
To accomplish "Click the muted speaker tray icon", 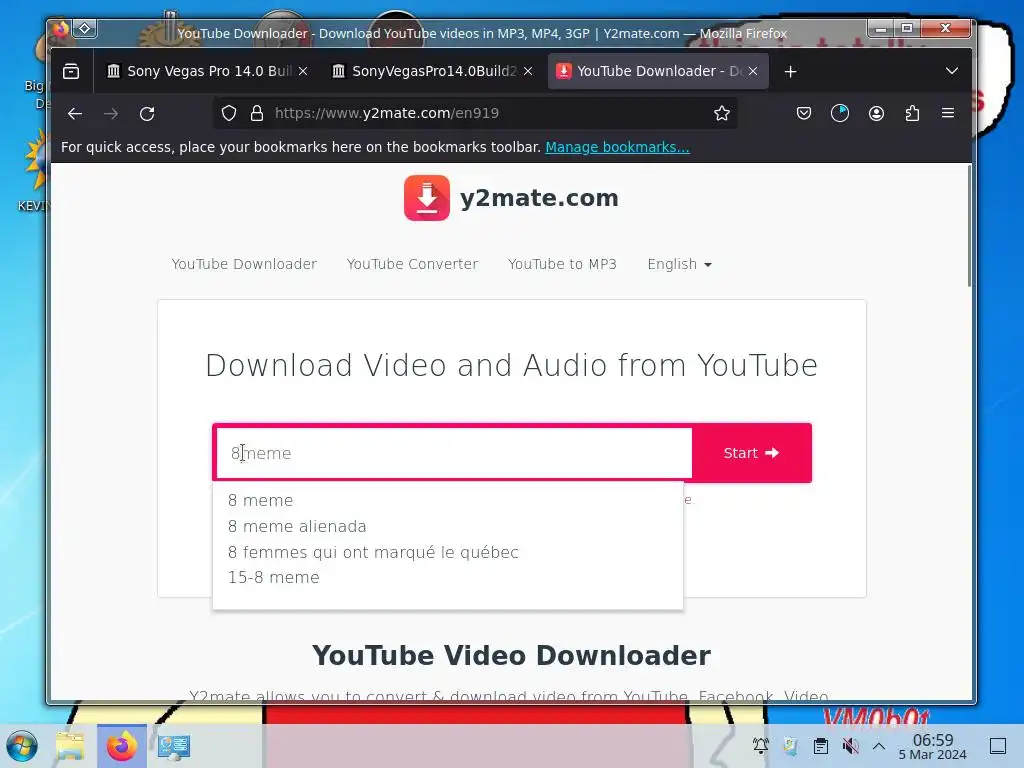I will [850, 746].
